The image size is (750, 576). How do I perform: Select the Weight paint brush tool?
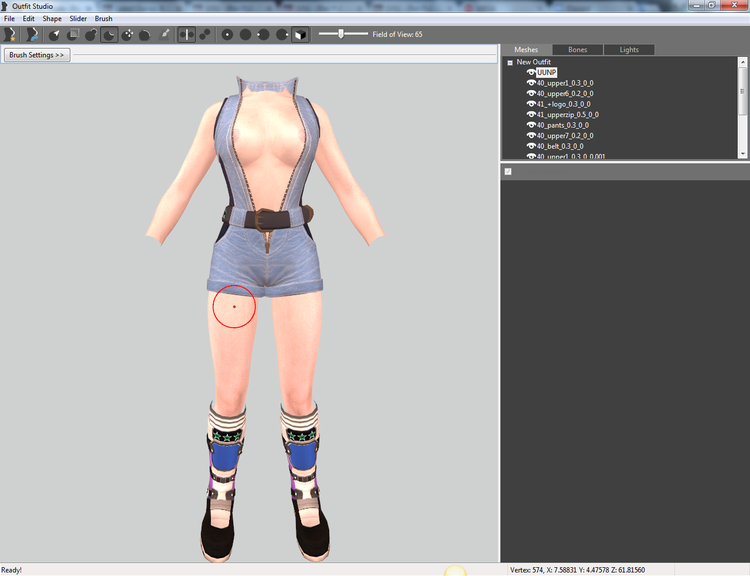tap(164, 34)
